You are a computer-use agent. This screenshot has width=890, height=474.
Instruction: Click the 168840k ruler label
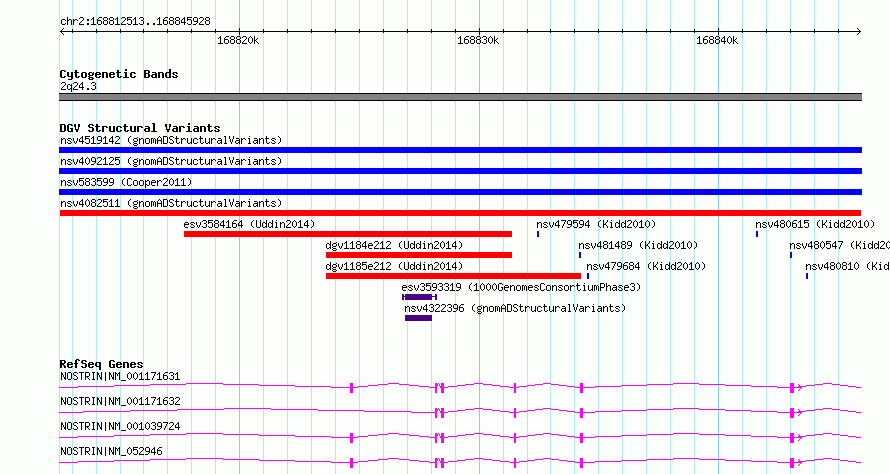(x=717, y=40)
